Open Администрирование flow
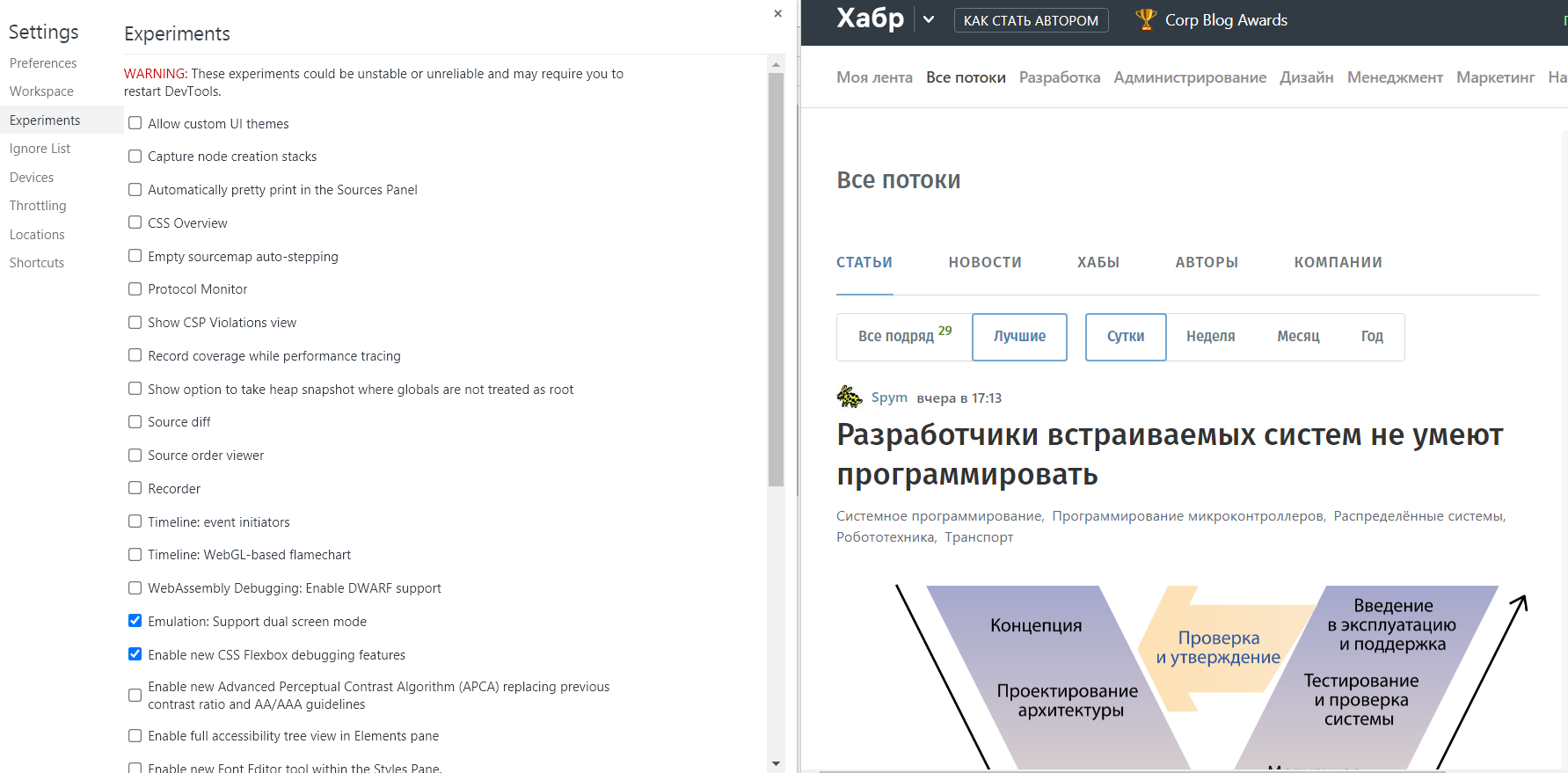1568x773 pixels. (1190, 77)
